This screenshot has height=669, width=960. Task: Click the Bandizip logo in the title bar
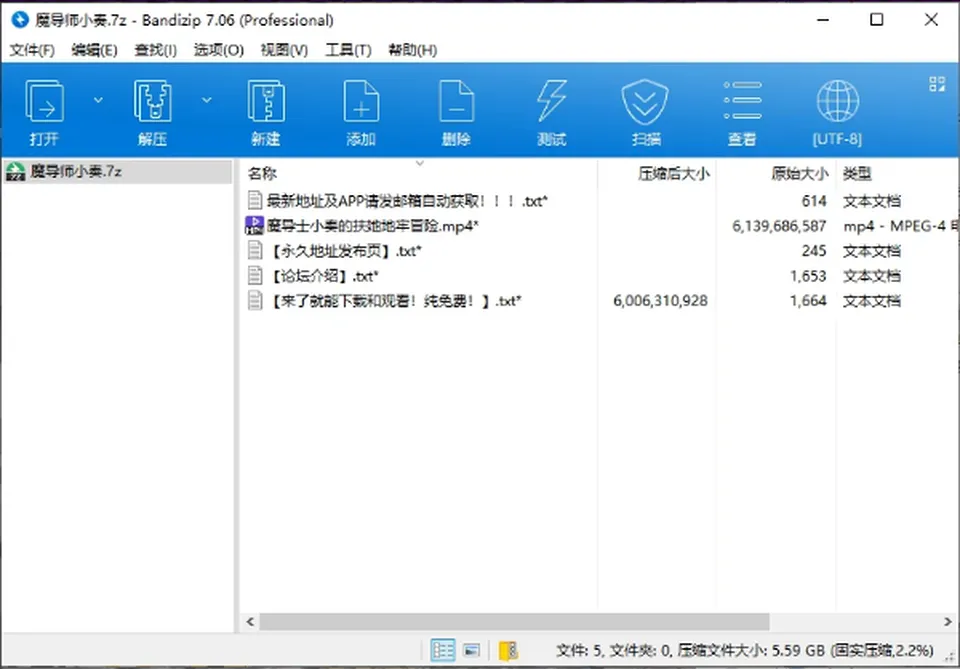20,20
